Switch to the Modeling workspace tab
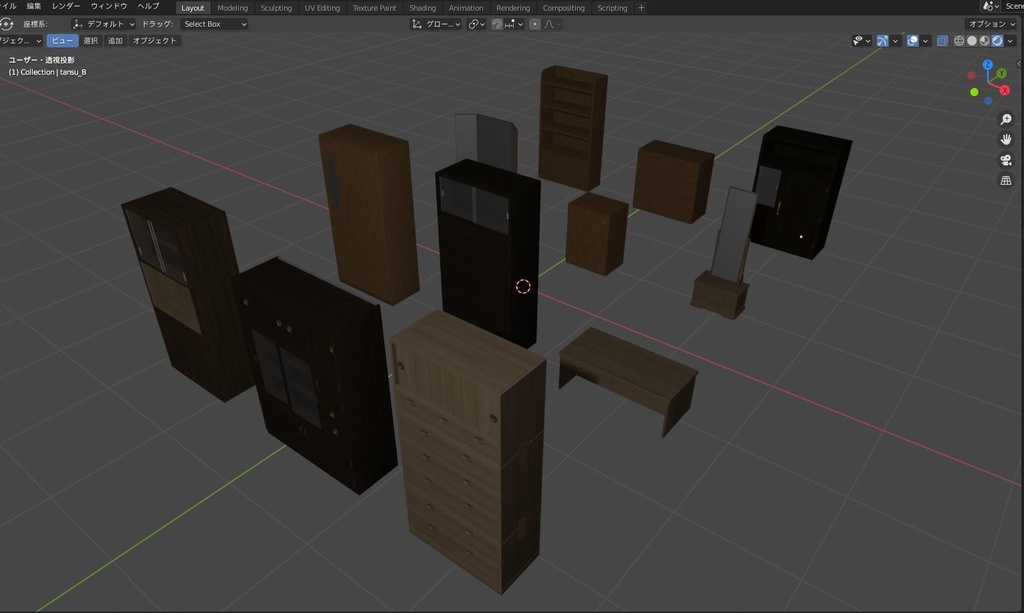Image resolution: width=1024 pixels, height=613 pixels. (232, 8)
